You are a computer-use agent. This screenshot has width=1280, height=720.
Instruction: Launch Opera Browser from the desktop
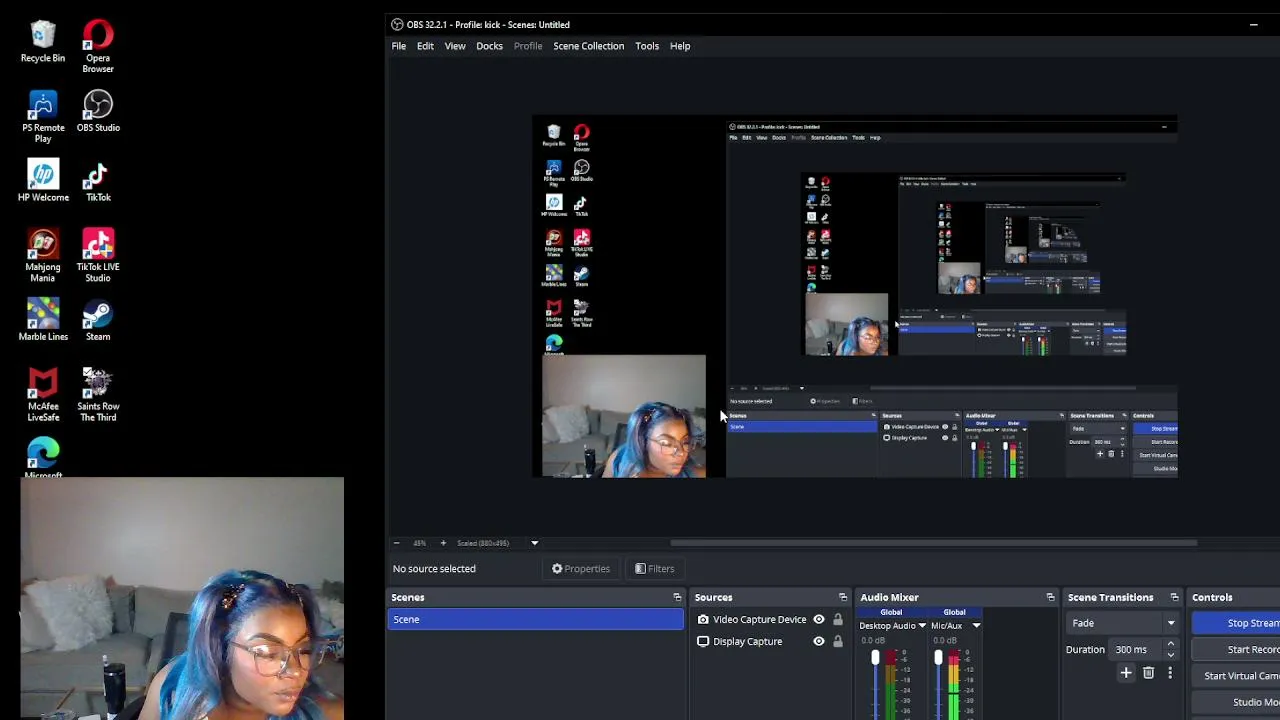[x=98, y=46]
